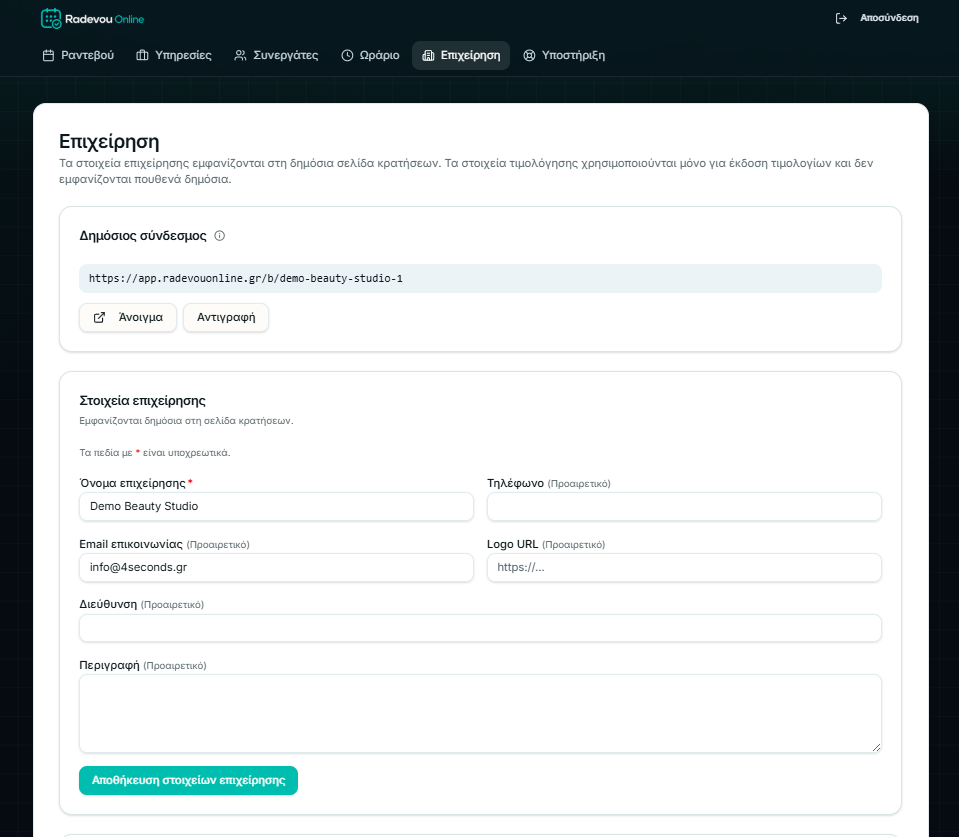Click the 'Εμφανίζονται δημόσια στη σελίδα κρατήσεων' subtitle
Image resolution: width=959 pixels, height=837 pixels.
click(187, 421)
